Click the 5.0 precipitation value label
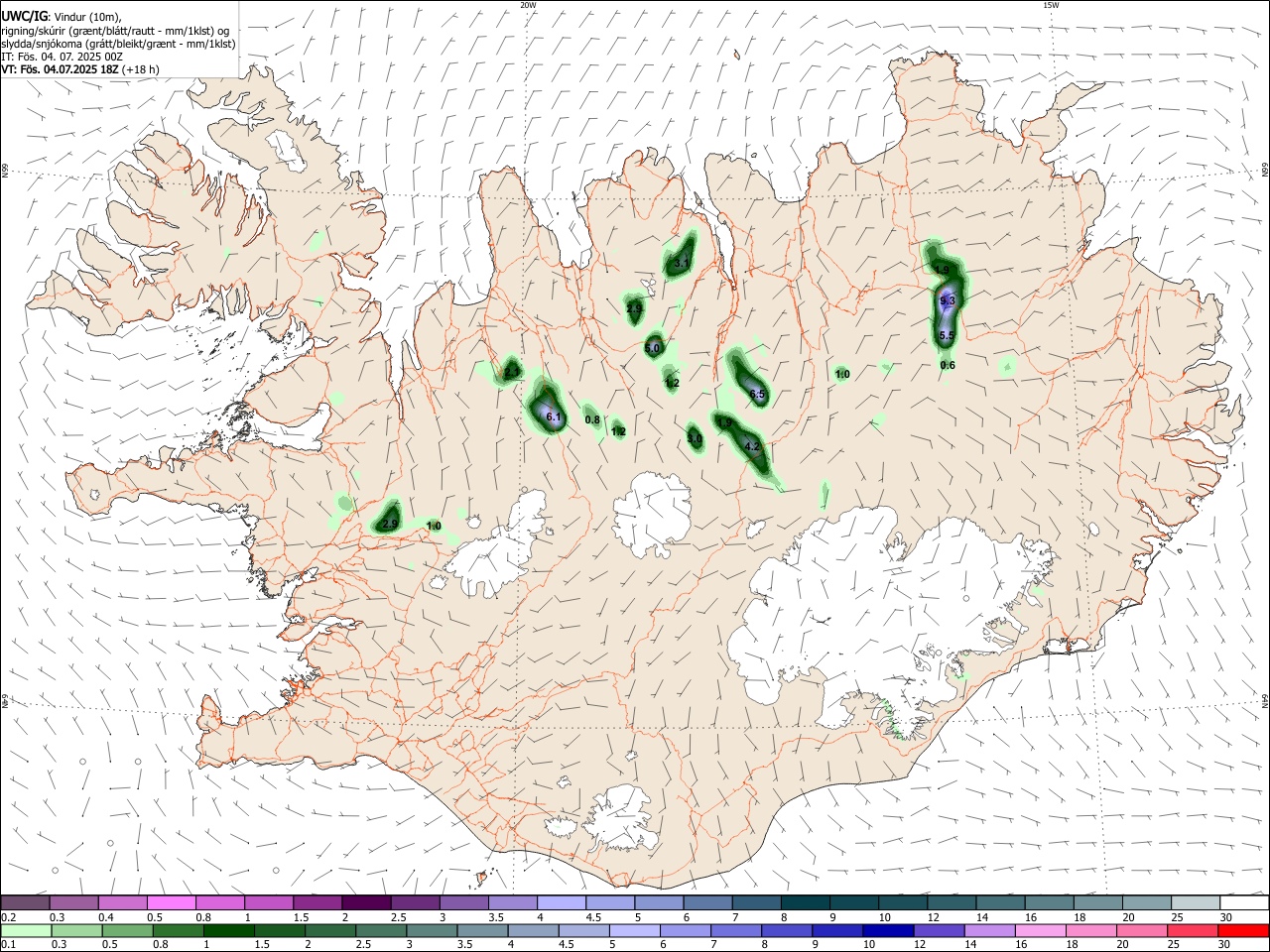 point(652,349)
